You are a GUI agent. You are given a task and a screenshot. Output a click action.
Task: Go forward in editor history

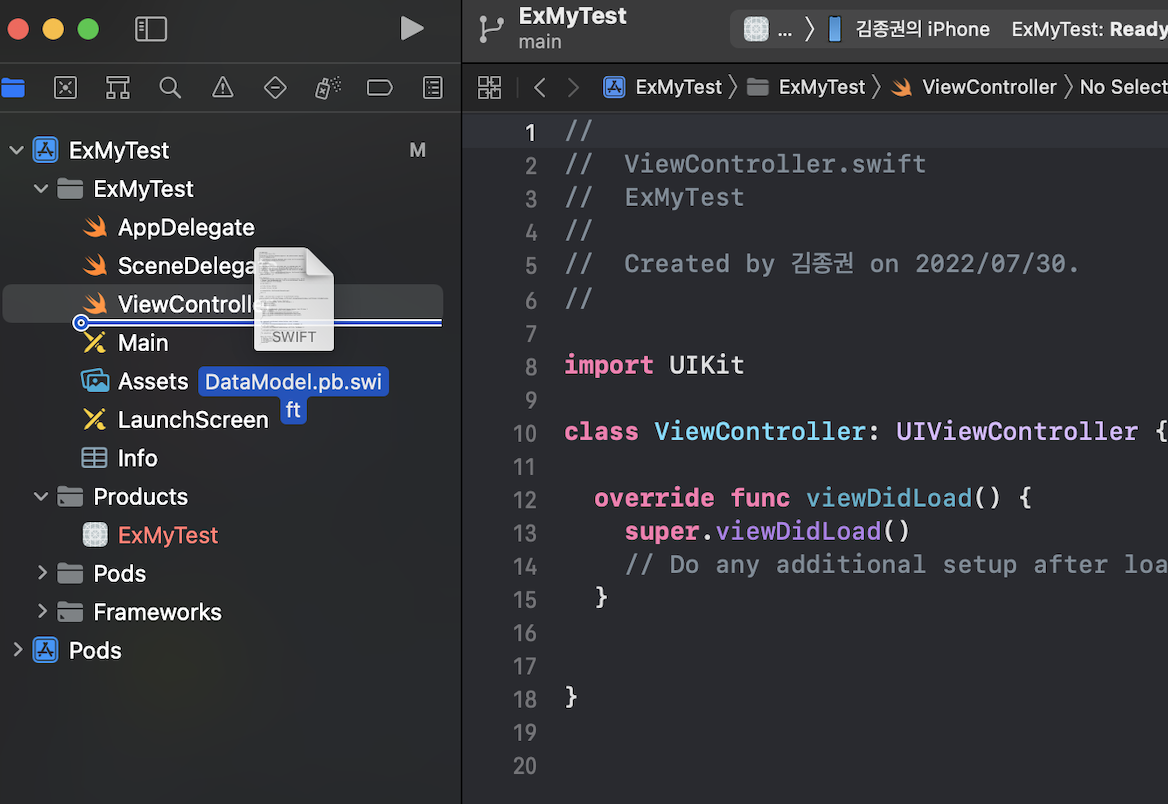click(x=573, y=87)
